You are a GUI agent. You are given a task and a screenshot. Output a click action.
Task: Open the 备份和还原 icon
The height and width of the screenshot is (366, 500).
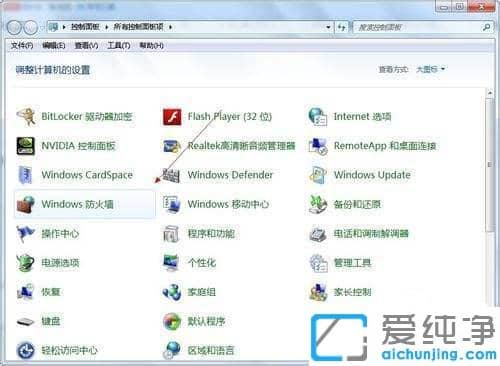(x=318, y=204)
